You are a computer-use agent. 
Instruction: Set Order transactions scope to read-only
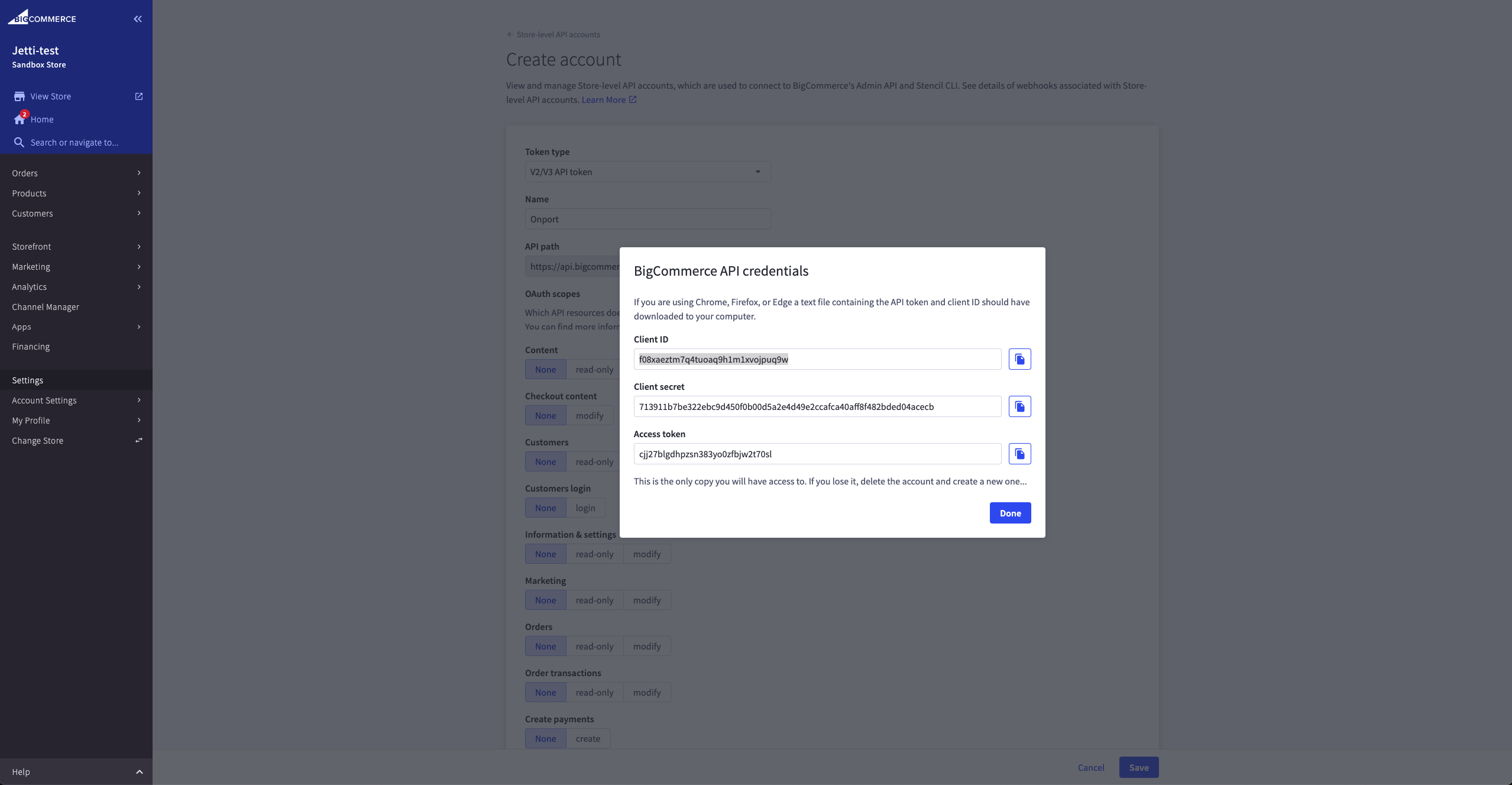pyautogui.click(x=595, y=692)
